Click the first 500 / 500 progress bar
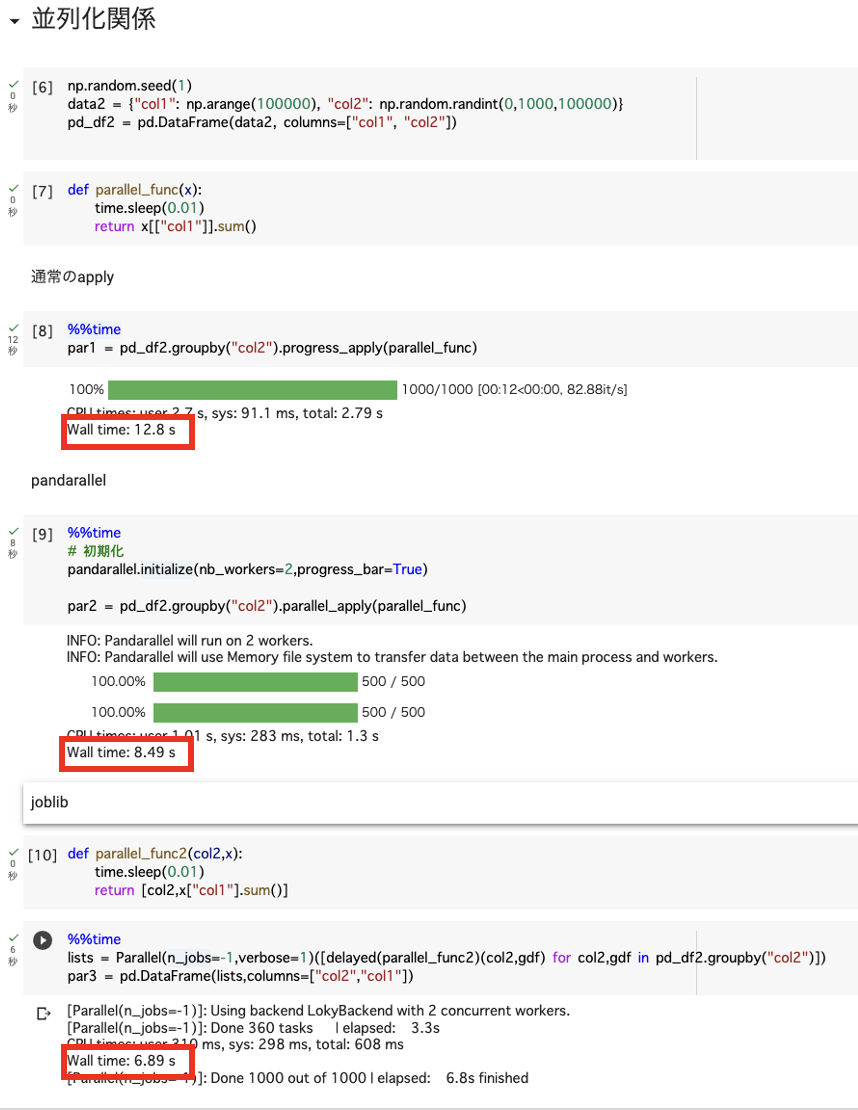Screen dimensions: 858x1110 tap(255, 682)
